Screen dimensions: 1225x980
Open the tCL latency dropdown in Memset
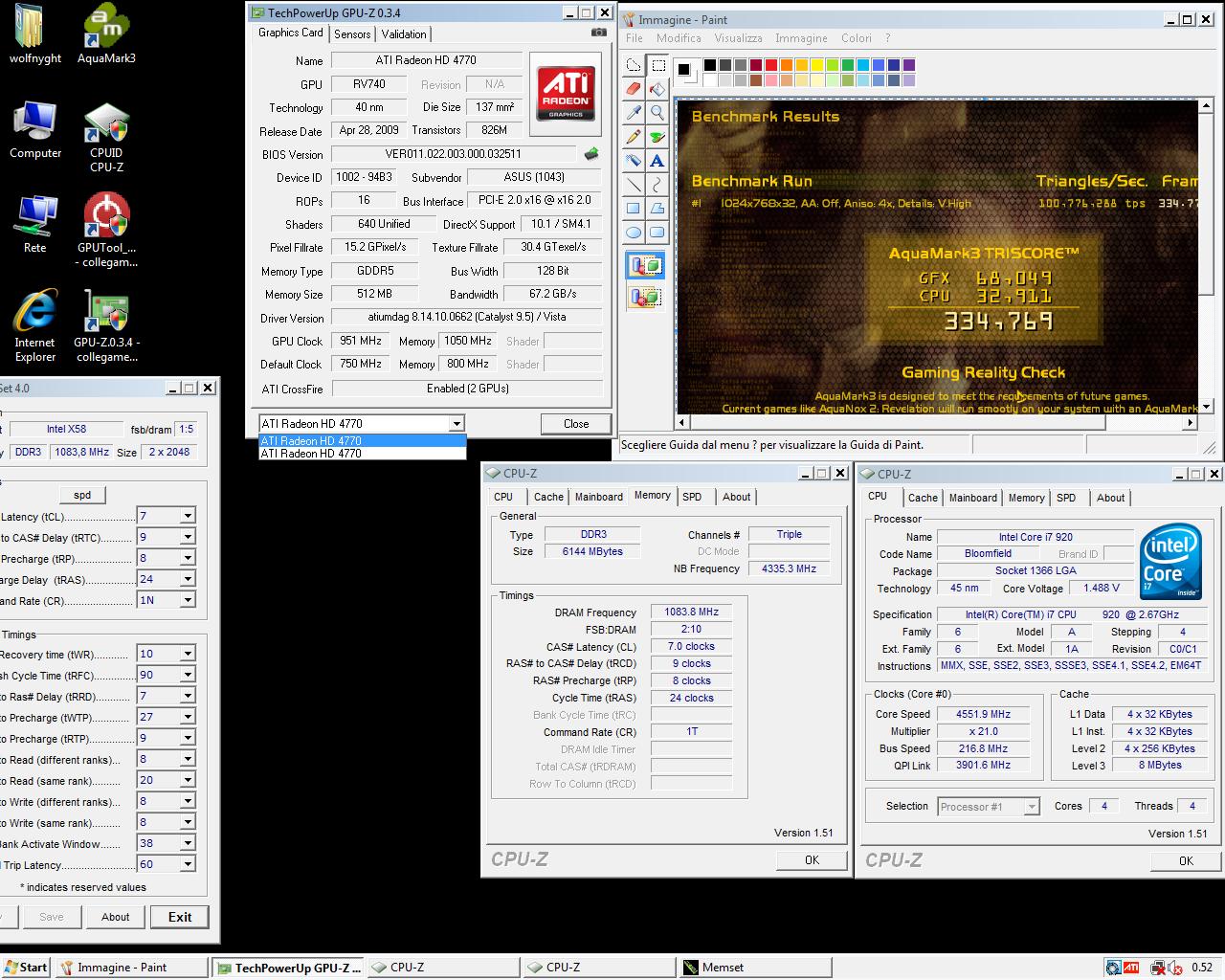tap(188, 516)
